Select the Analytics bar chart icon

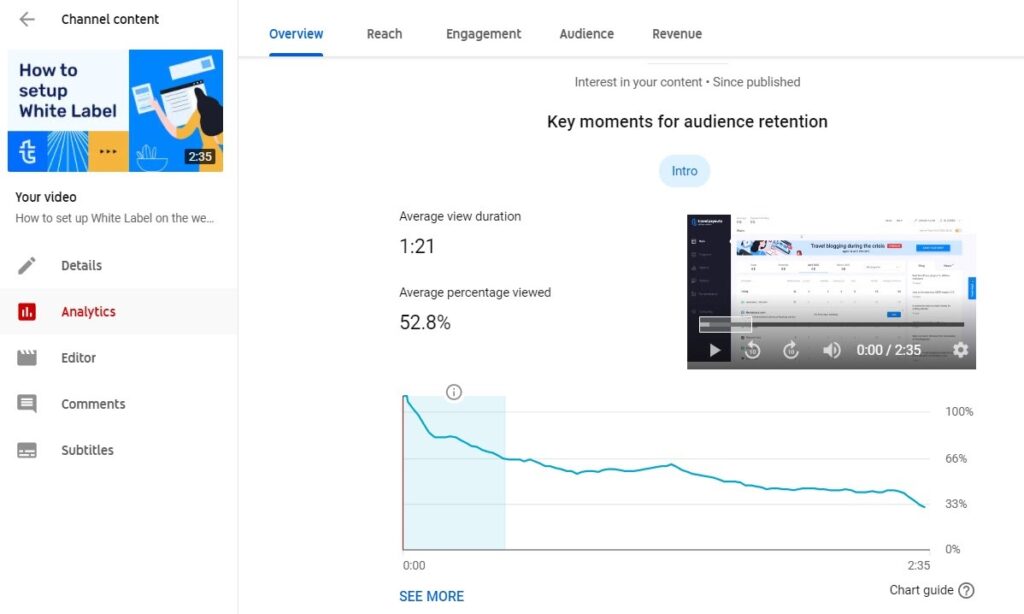click(x=27, y=312)
